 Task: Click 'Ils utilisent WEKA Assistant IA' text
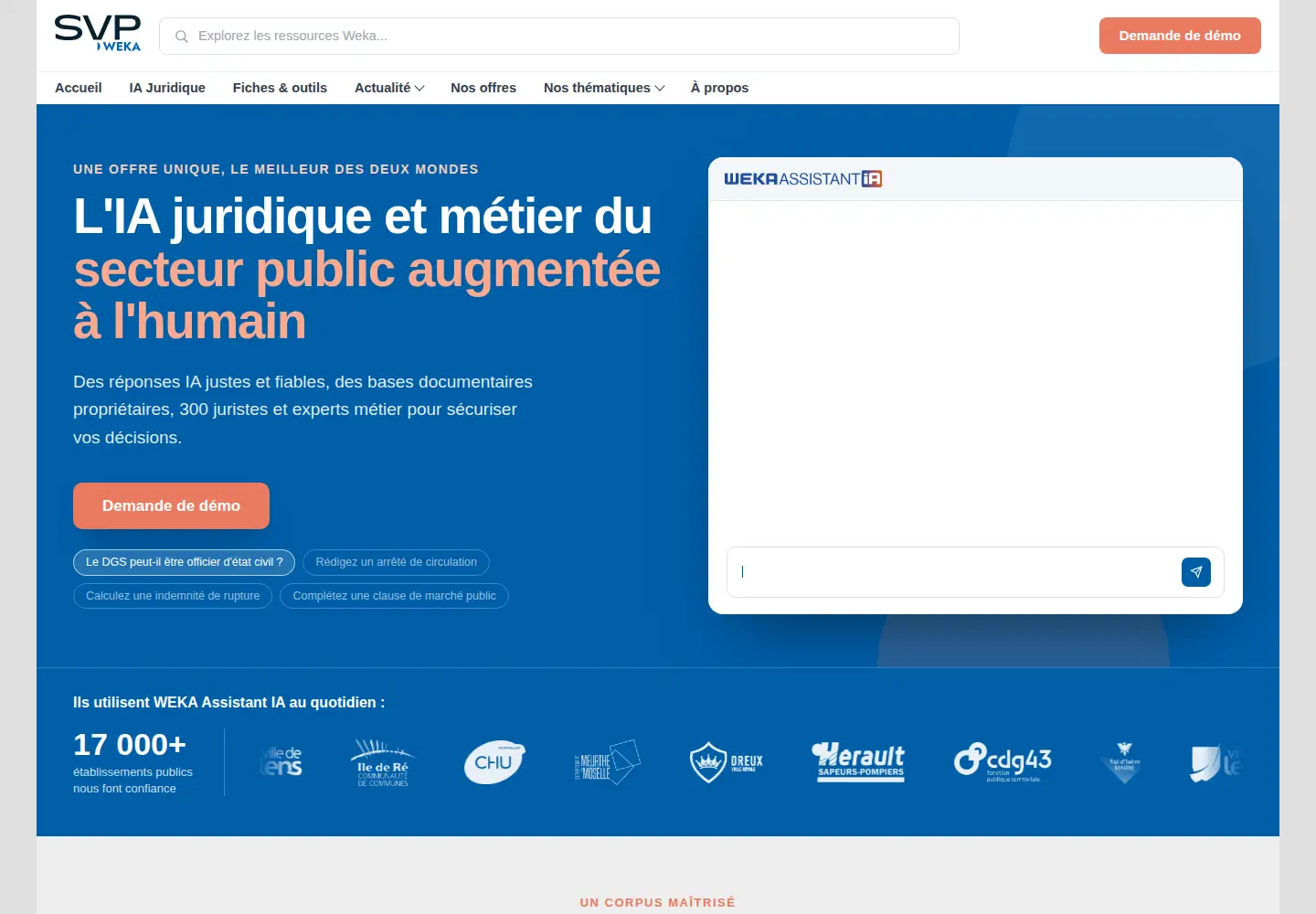click(x=228, y=703)
